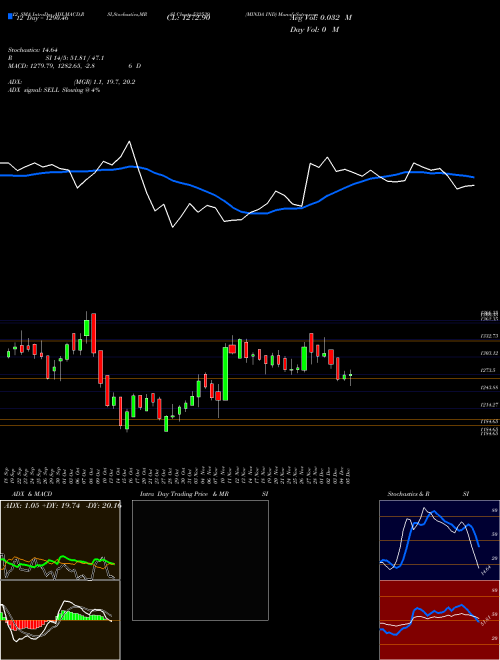Open the blue Stochastics mini chart
This screenshot has height=660, width=500.
pos(439,540)
